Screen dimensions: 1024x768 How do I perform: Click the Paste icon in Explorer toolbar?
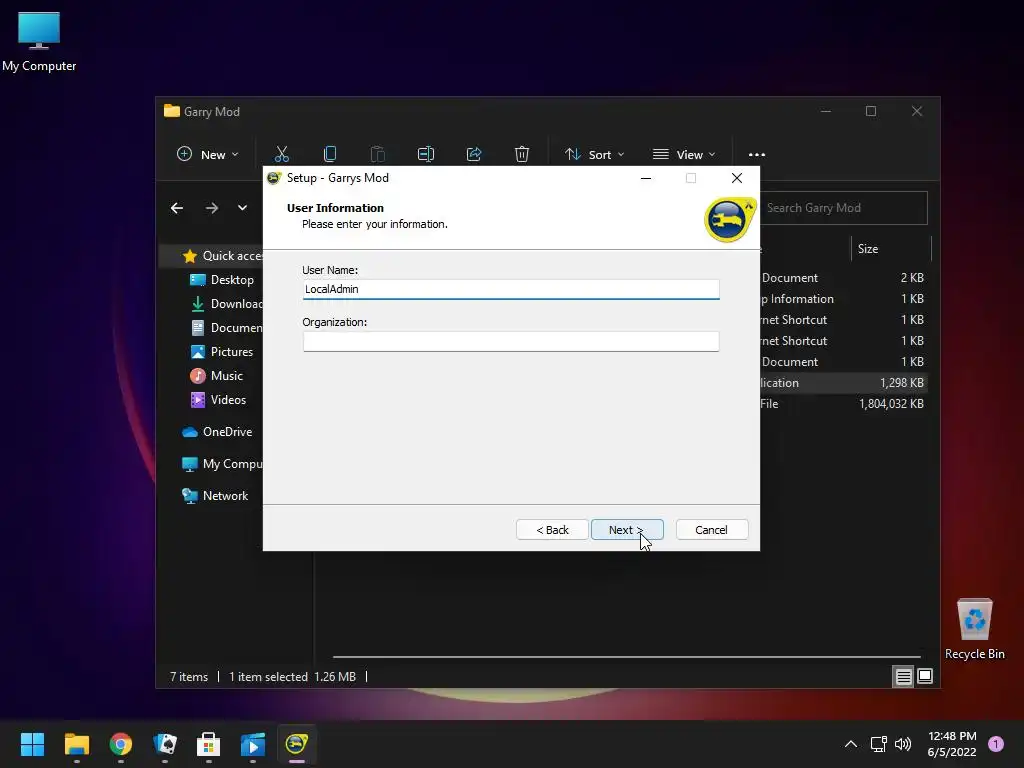click(x=377, y=154)
